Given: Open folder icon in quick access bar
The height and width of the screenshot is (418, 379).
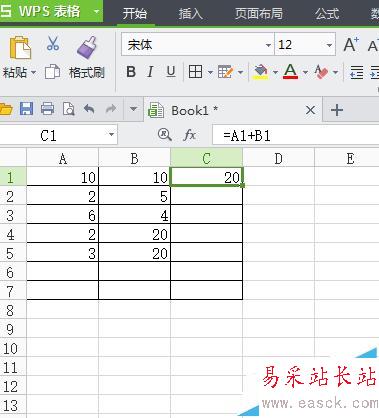Looking at the screenshot, I should click(x=5, y=109).
